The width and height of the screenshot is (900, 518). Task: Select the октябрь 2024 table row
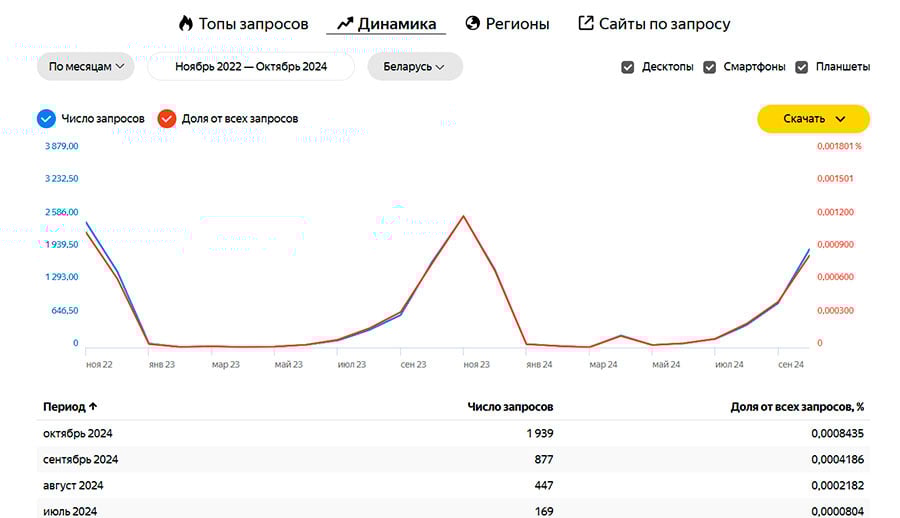[x=453, y=434]
